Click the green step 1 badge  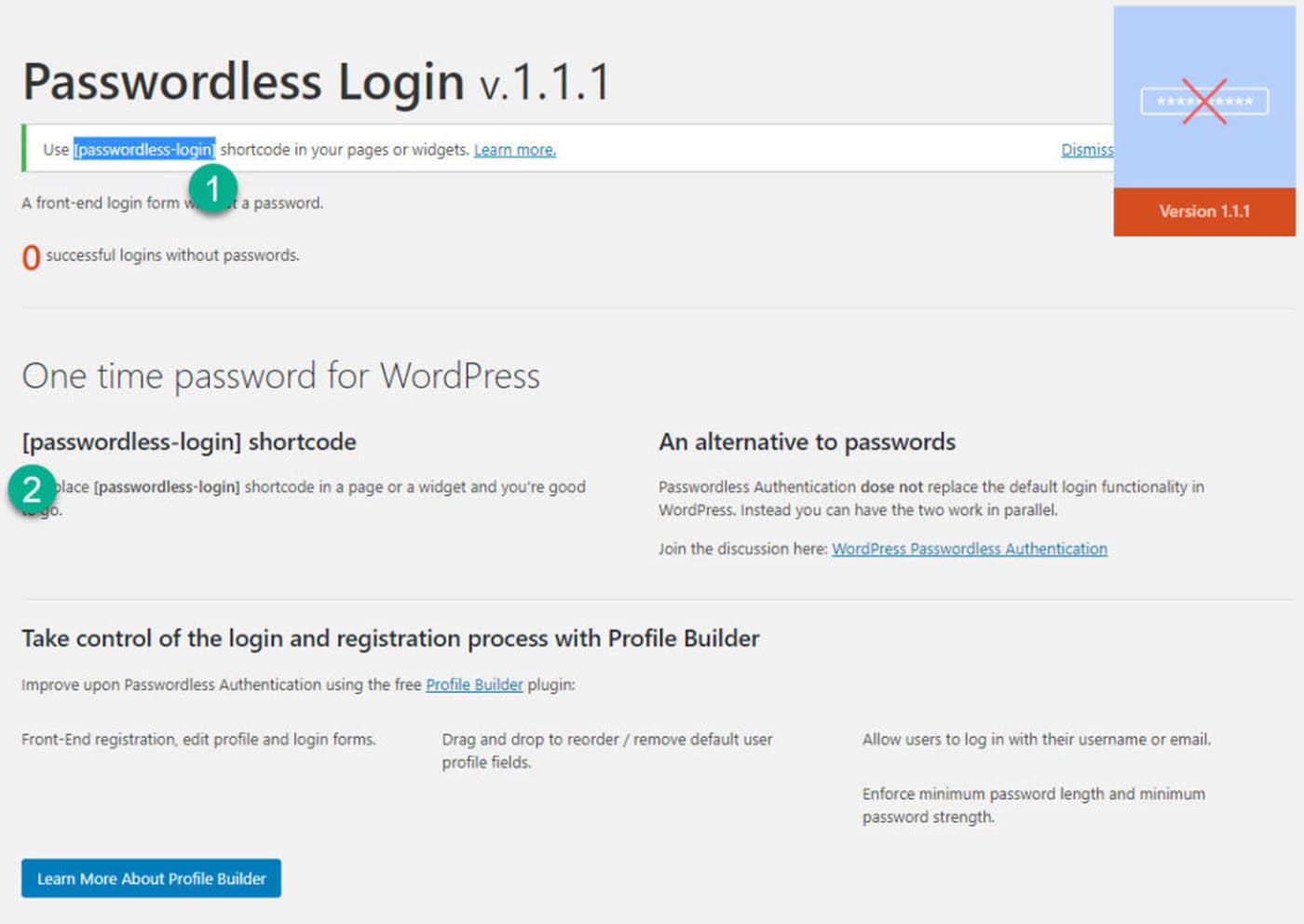212,189
